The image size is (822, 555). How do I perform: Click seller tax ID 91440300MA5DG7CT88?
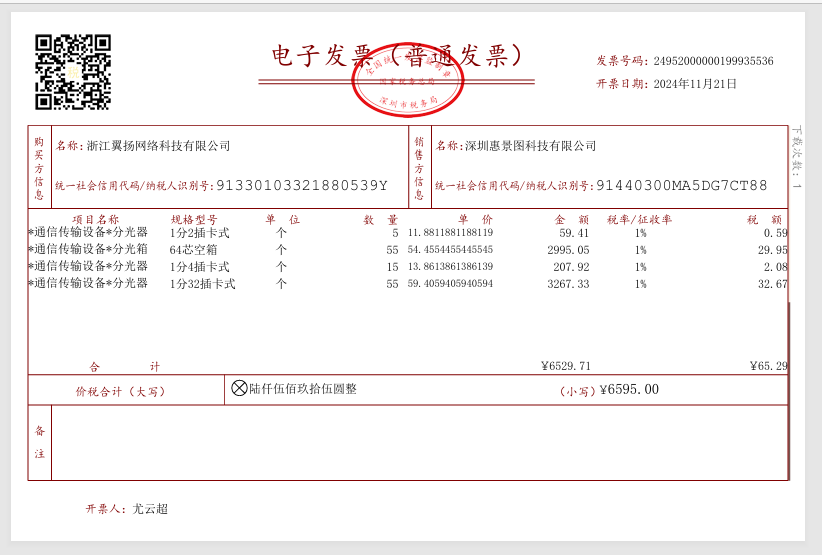click(681, 185)
